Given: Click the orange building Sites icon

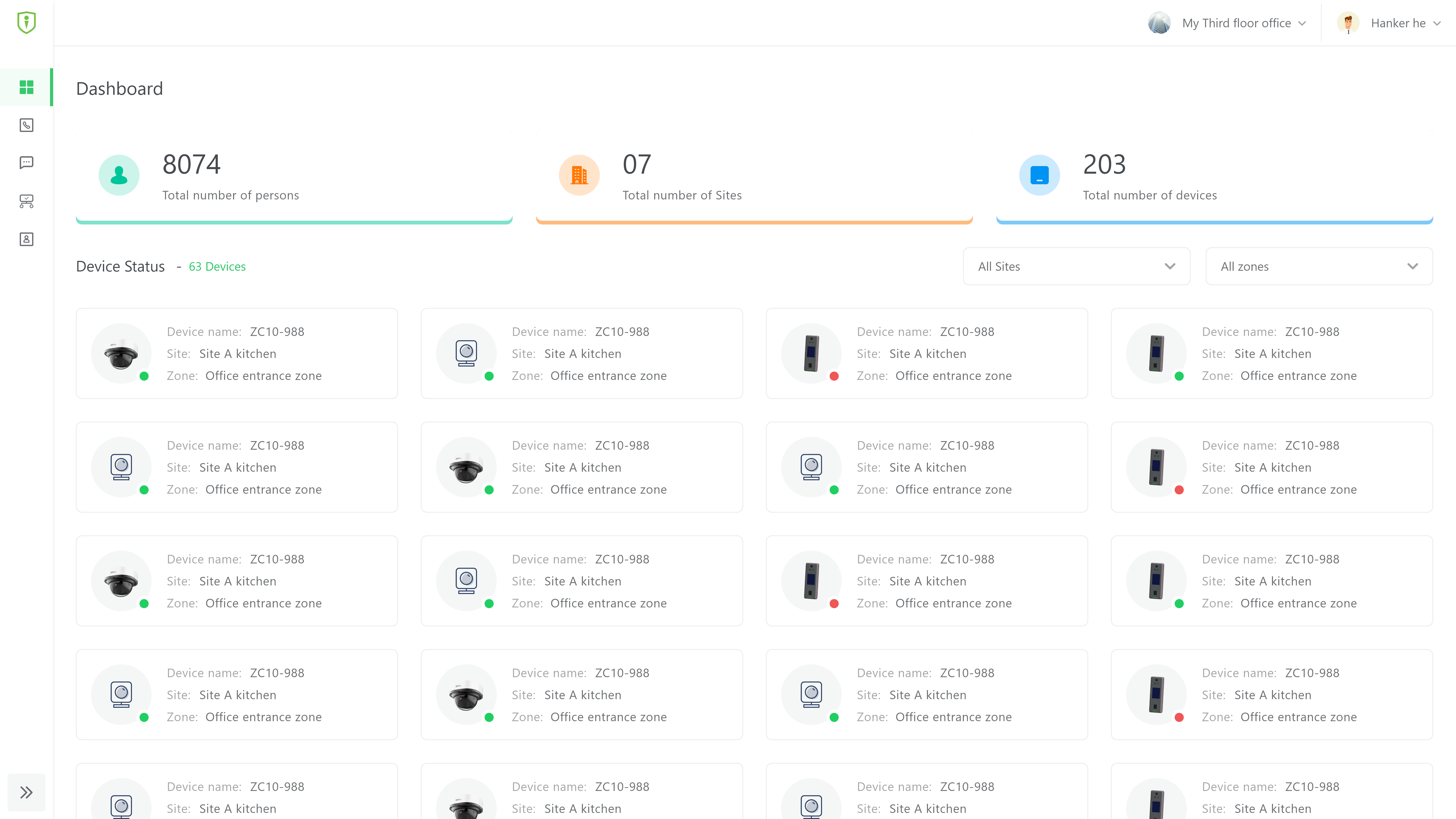Looking at the screenshot, I should pyautogui.click(x=579, y=175).
